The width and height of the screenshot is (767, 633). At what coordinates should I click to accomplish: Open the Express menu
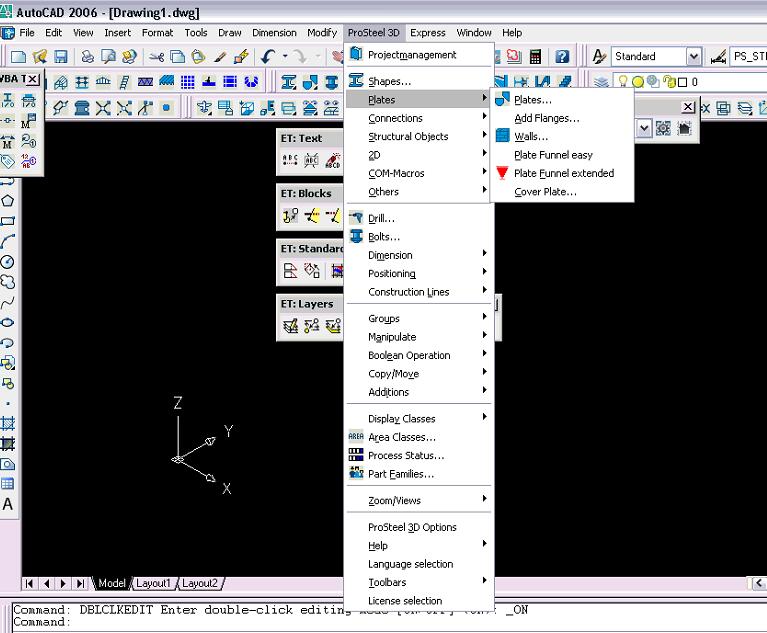428,33
